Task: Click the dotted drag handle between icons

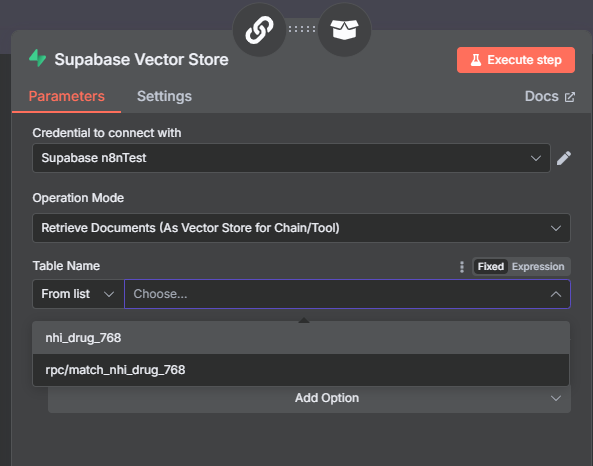Action: [302, 29]
